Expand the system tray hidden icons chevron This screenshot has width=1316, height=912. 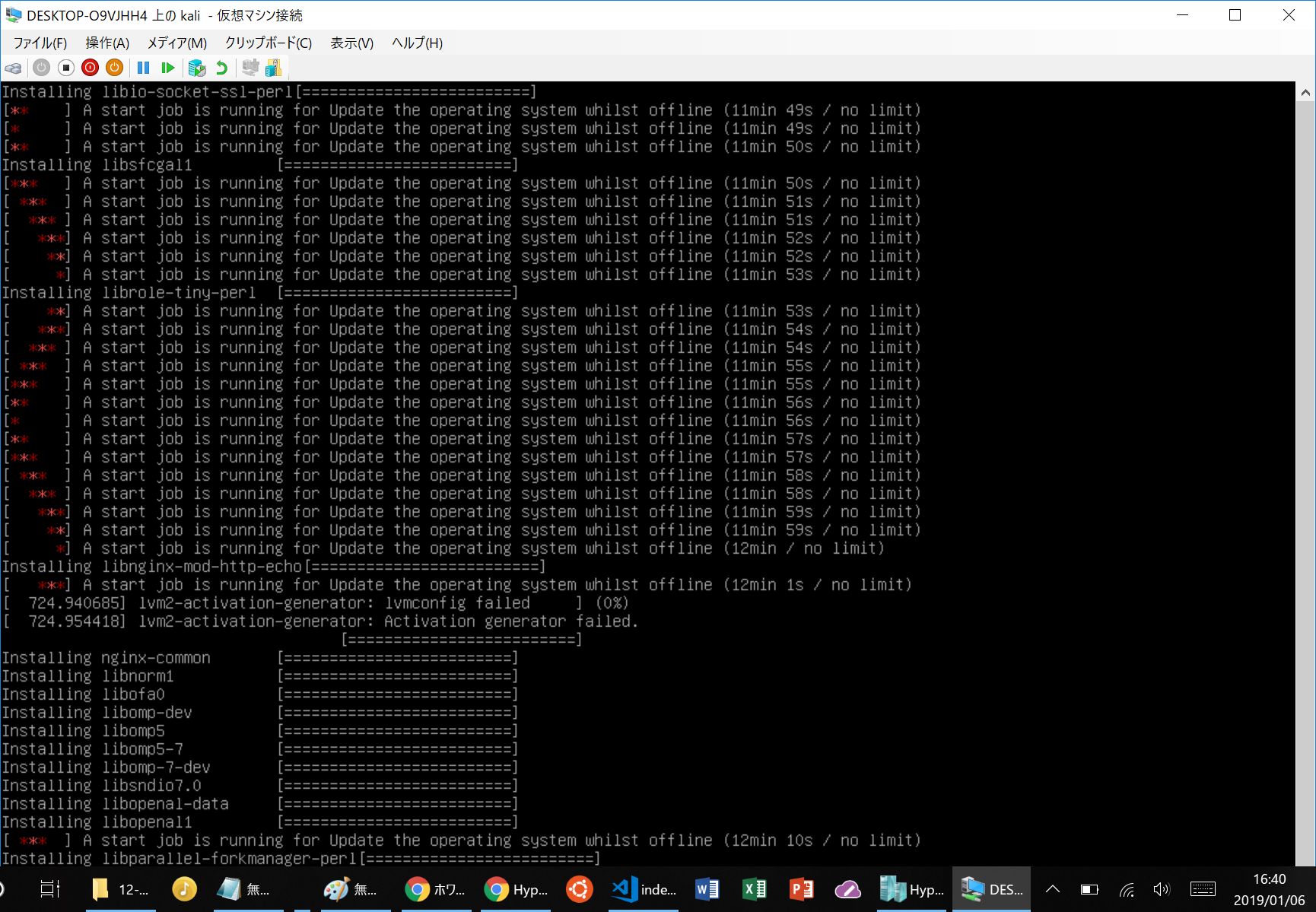click(1053, 889)
